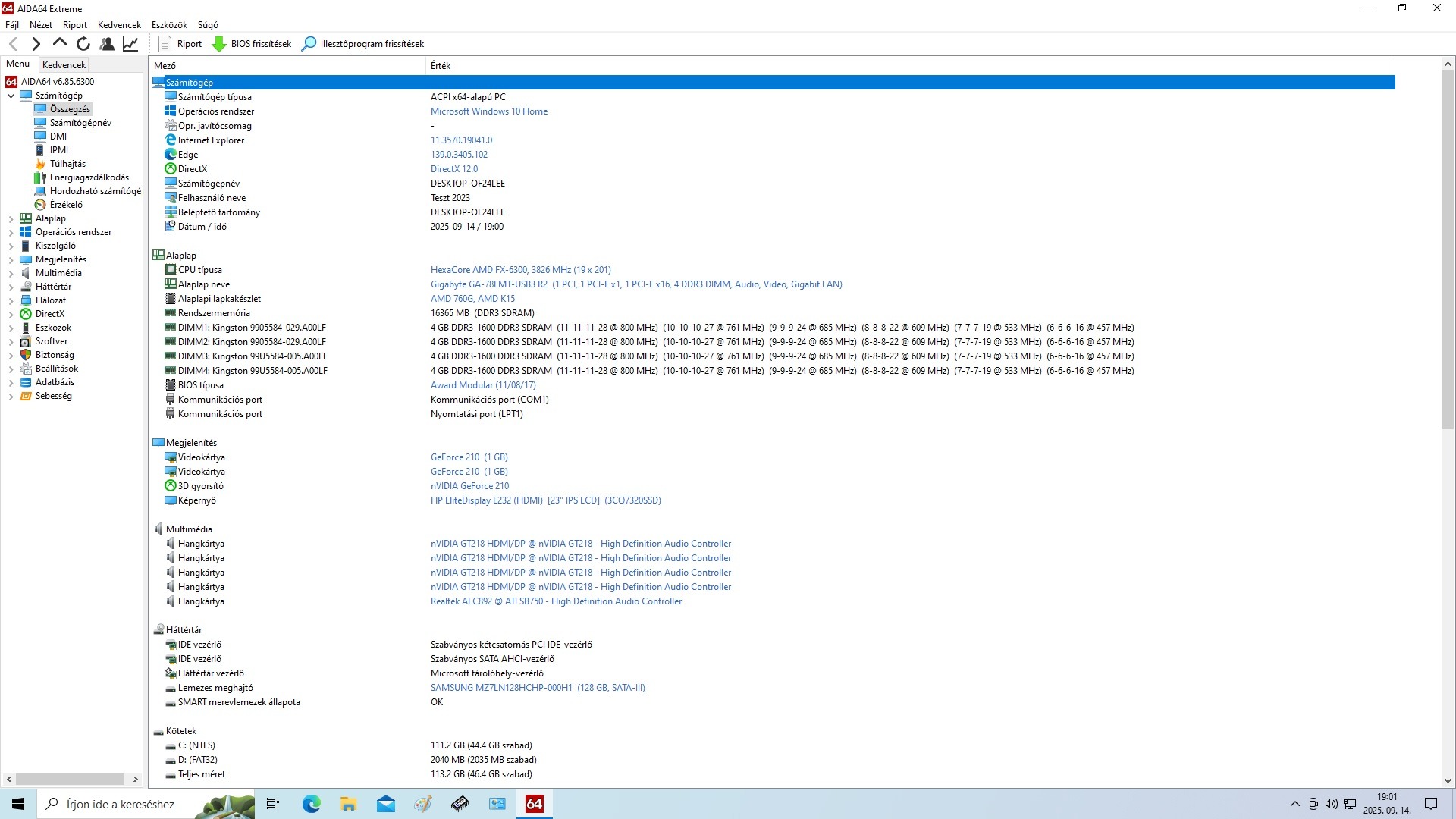Viewport: 1456px width, 819px height.
Task: Click the Refresh toolbar icon
Action: click(x=83, y=44)
